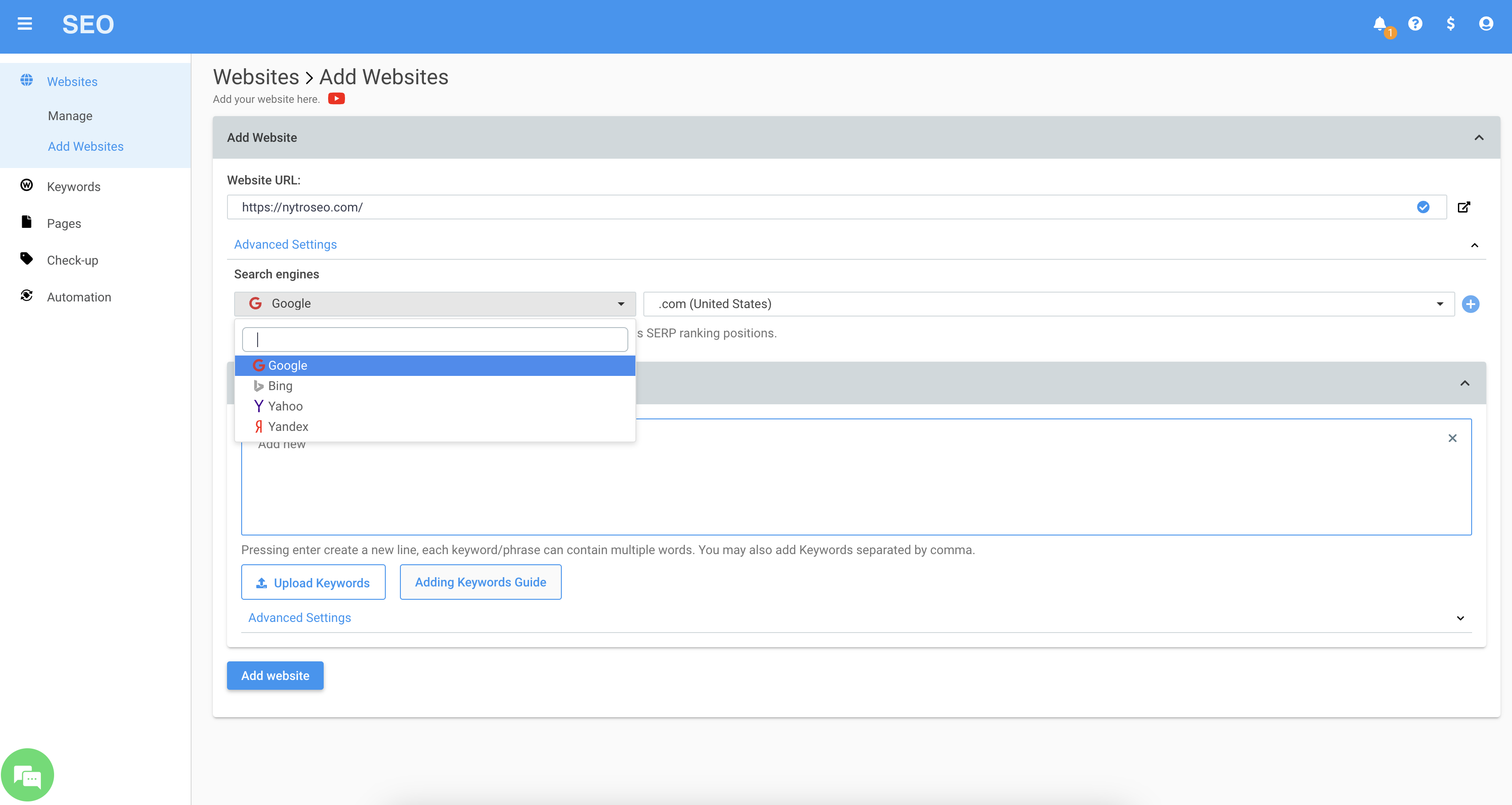The width and height of the screenshot is (1512, 805).
Task: Toggle the Google search engine dropdown
Action: coord(435,304)
